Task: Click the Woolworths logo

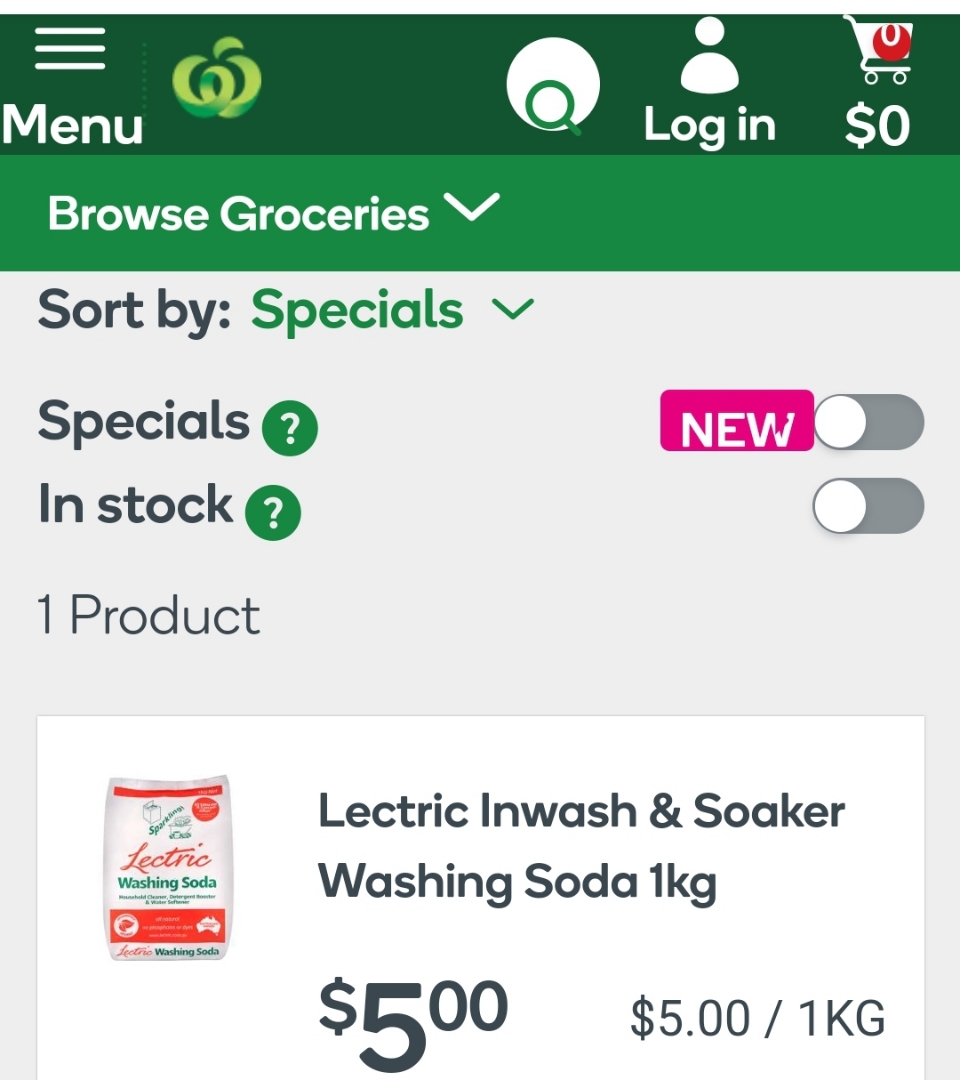Action: pos(217,78)
